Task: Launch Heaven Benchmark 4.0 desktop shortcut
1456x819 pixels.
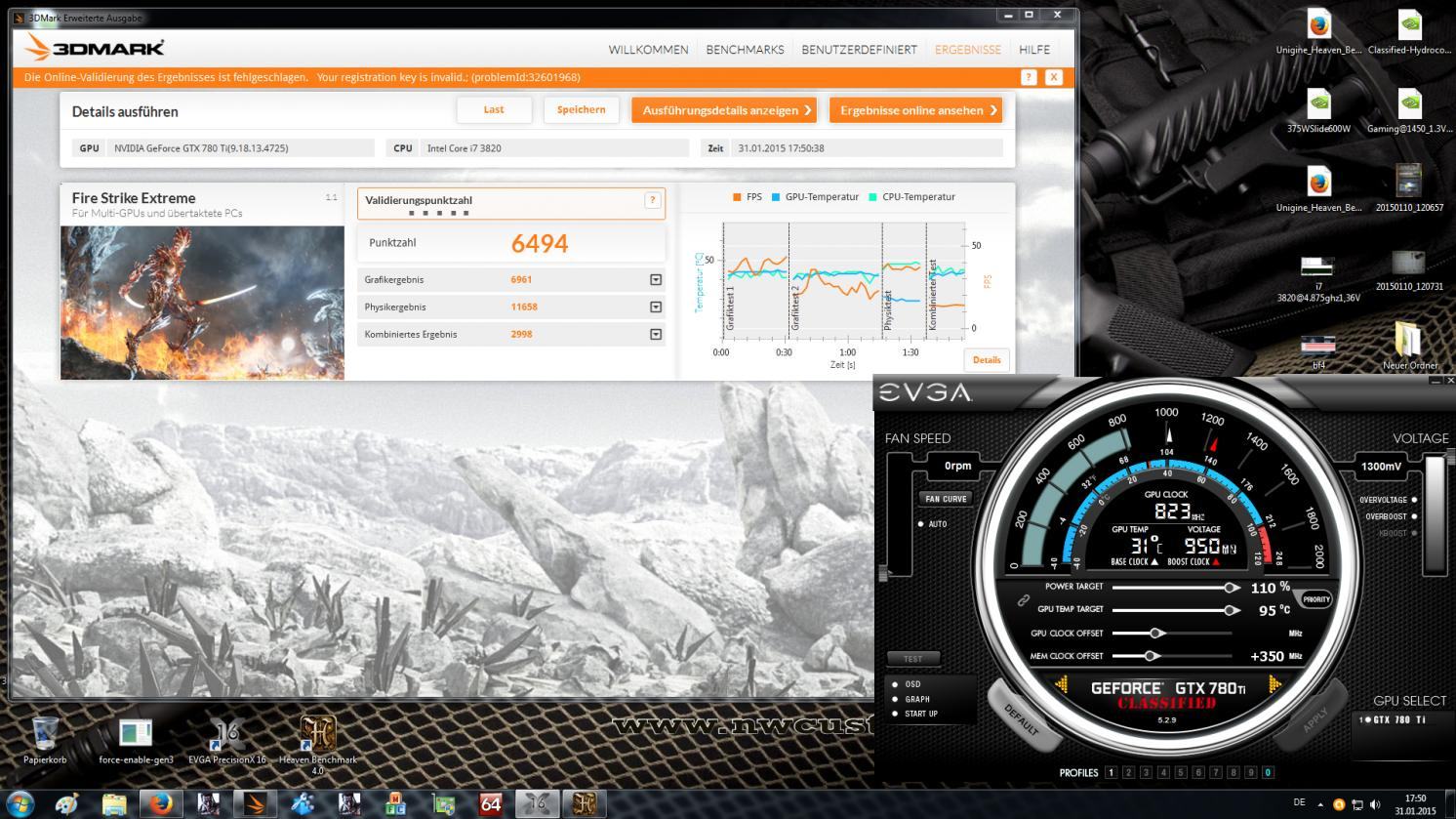Action: 317,746
